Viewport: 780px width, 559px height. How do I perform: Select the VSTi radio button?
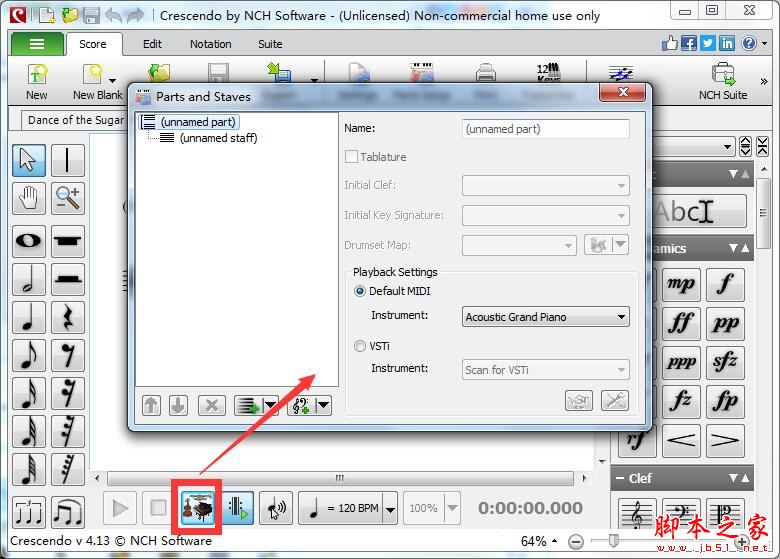tap(360, 346)
